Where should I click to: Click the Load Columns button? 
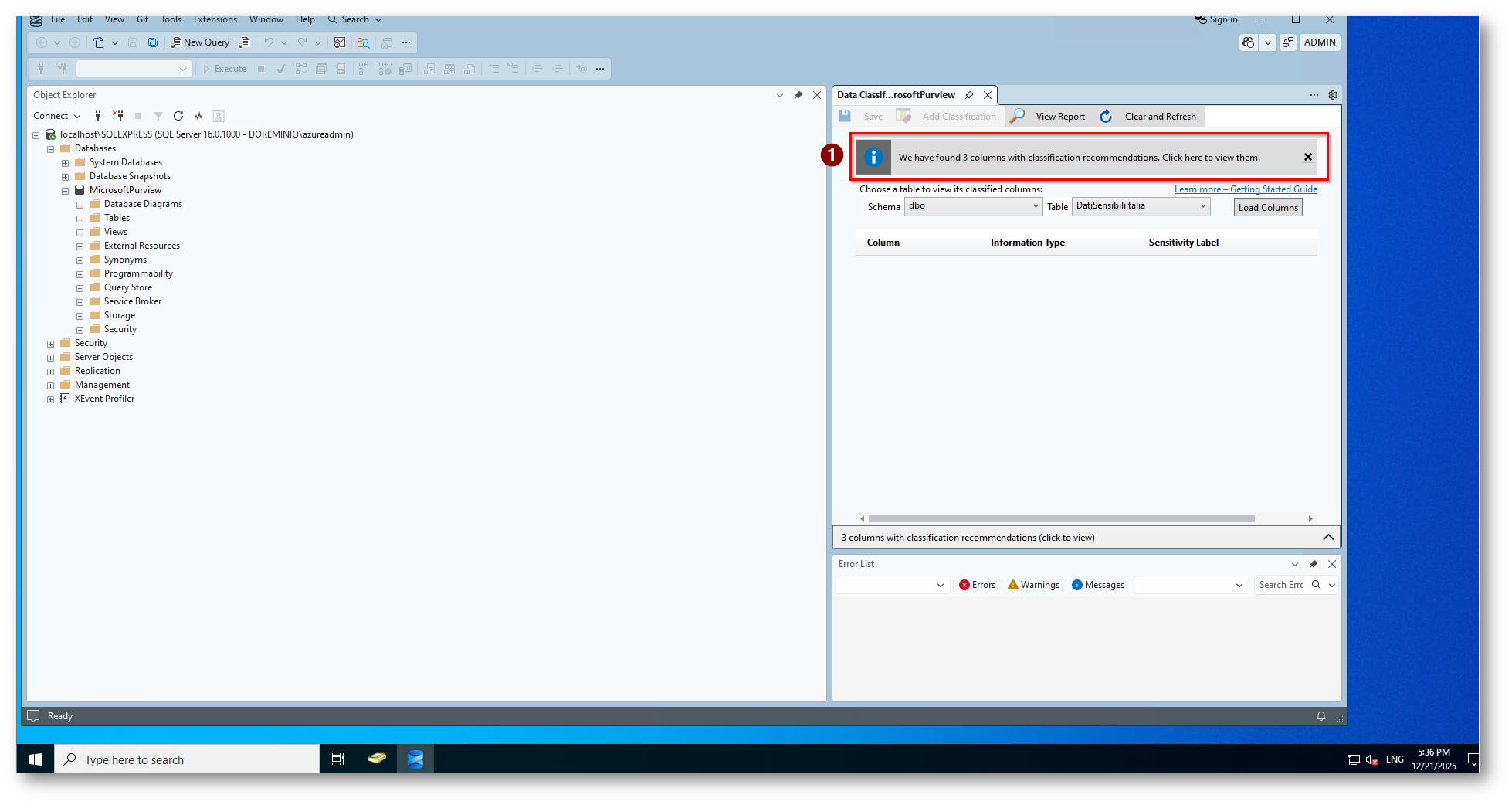pyautogui.click(x=1267, y=208)
